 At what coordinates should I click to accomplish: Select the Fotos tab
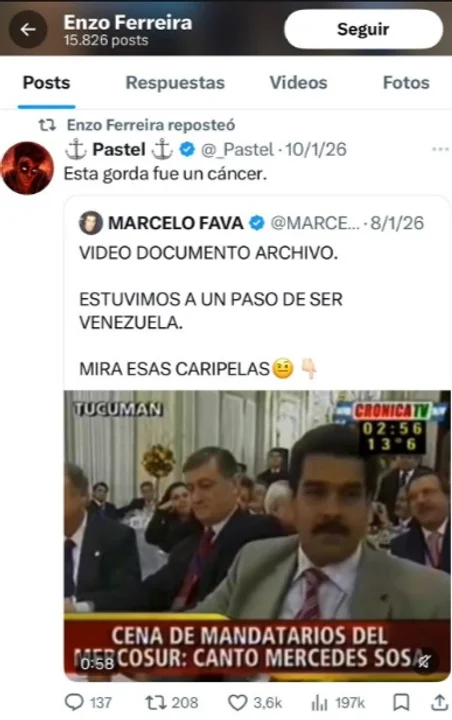pos(406,83)
